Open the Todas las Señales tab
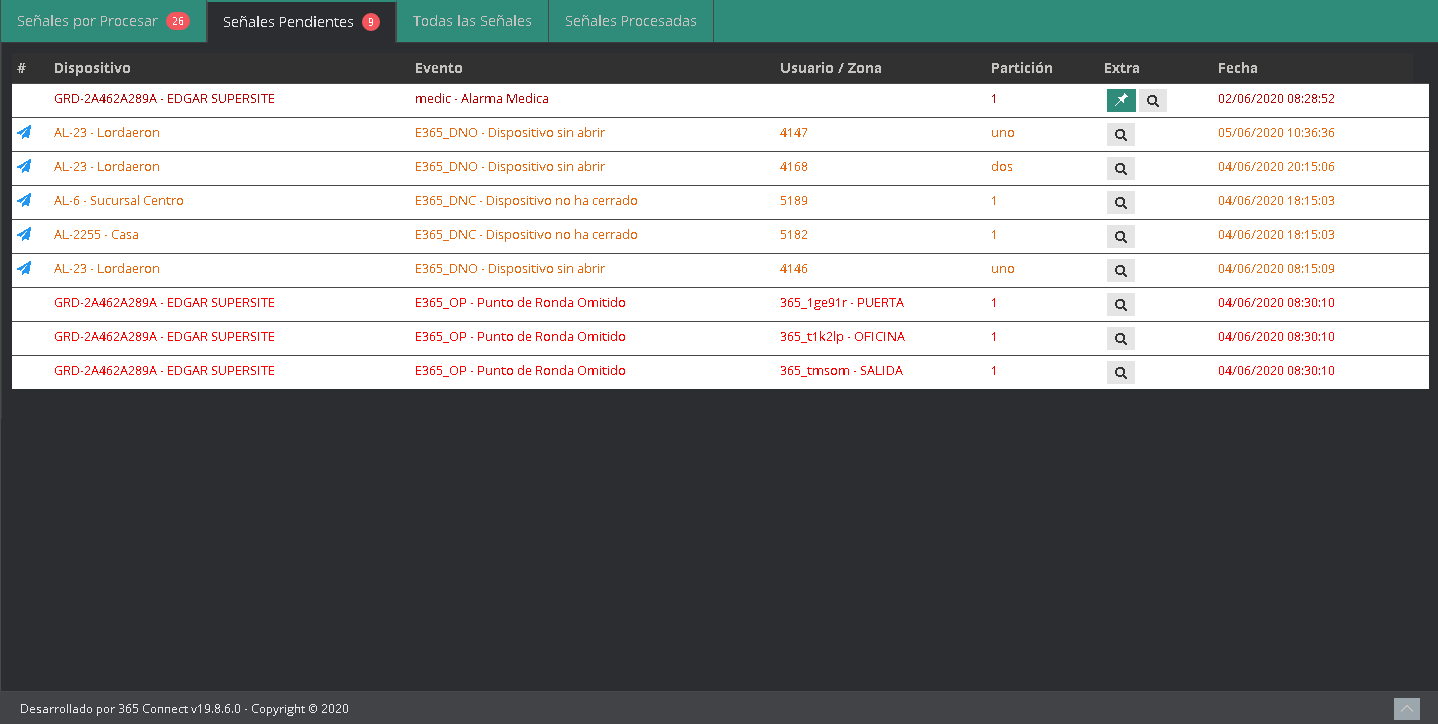The height and width of the screenshot is (724, 1438). 472,21
